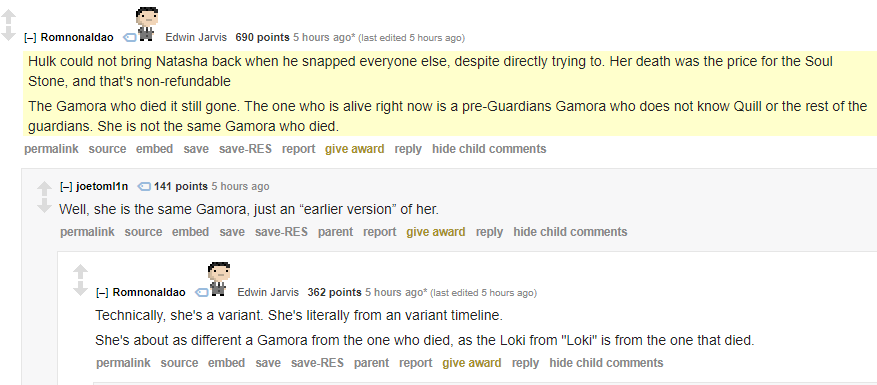Click Edwin Jarvis flair avatar on top comment
Viewport: 877px width, 385px height.
click(x=147, y=24)
